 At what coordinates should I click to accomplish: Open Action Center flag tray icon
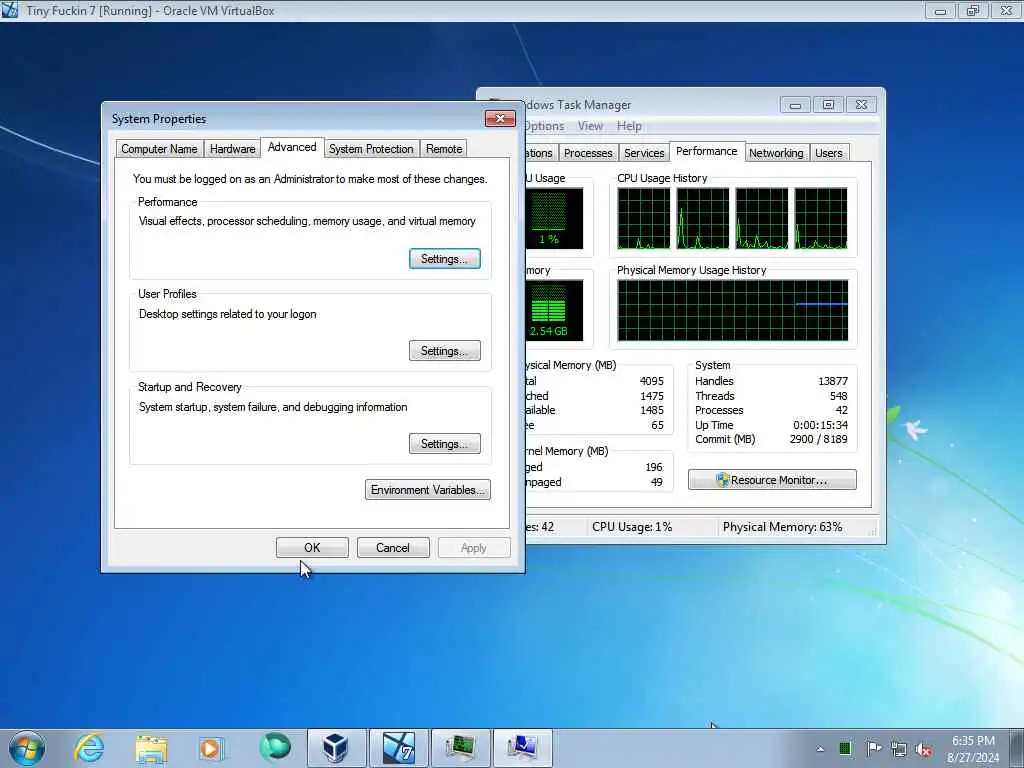873,748
